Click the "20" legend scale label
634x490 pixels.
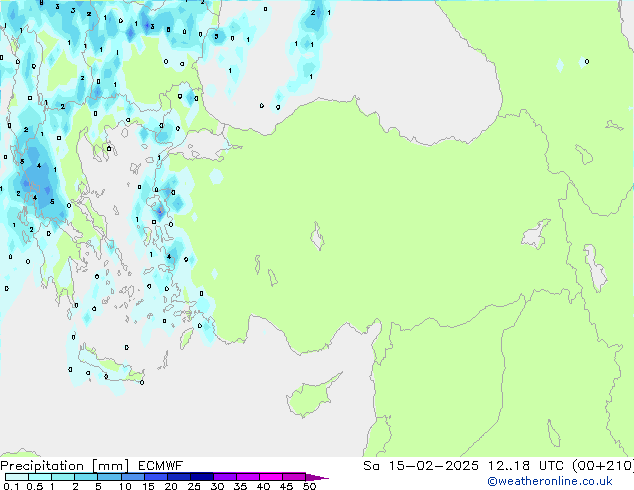click(171, 486)
